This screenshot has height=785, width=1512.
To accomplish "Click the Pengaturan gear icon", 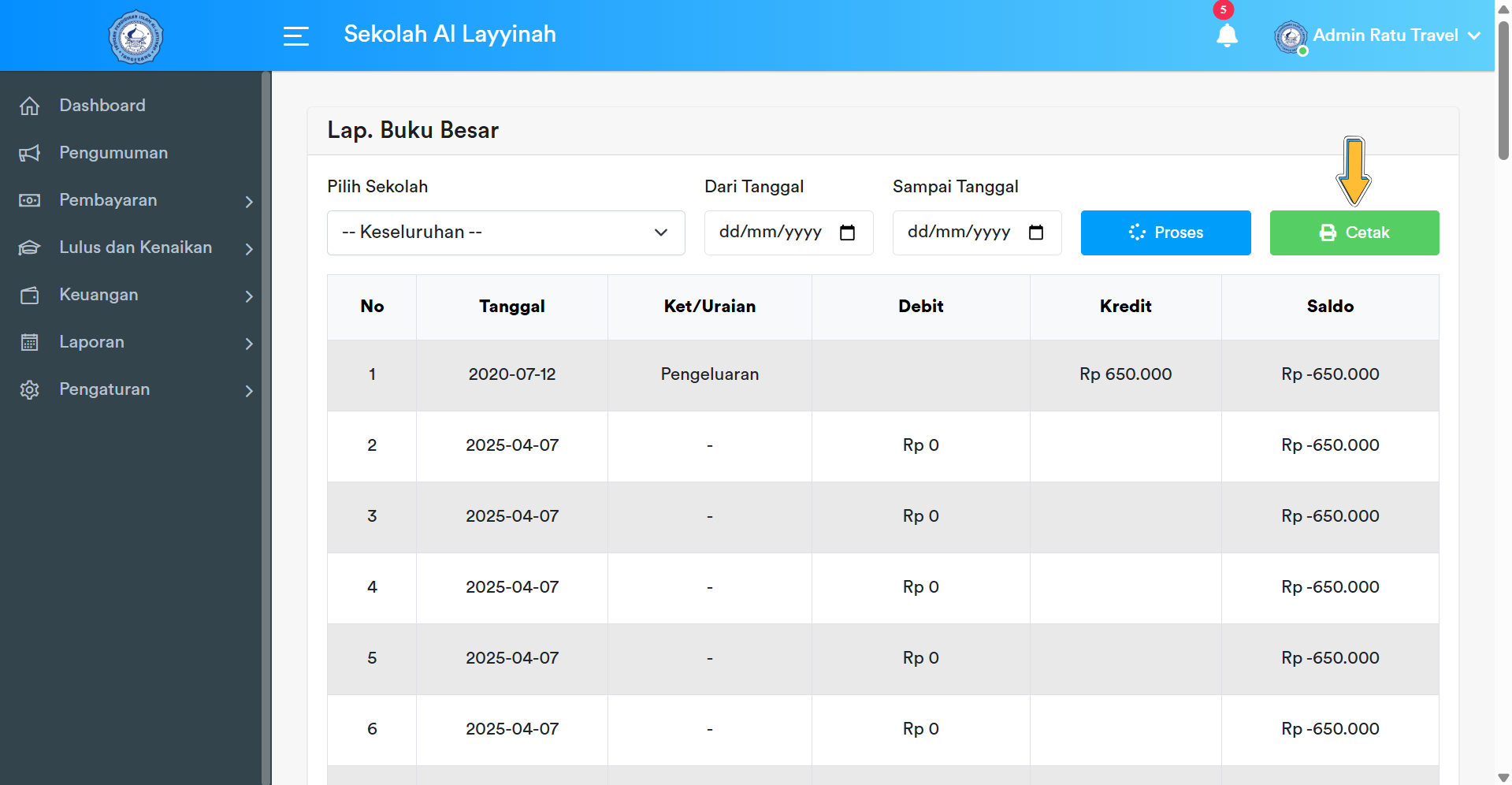I will click(30, 389).
